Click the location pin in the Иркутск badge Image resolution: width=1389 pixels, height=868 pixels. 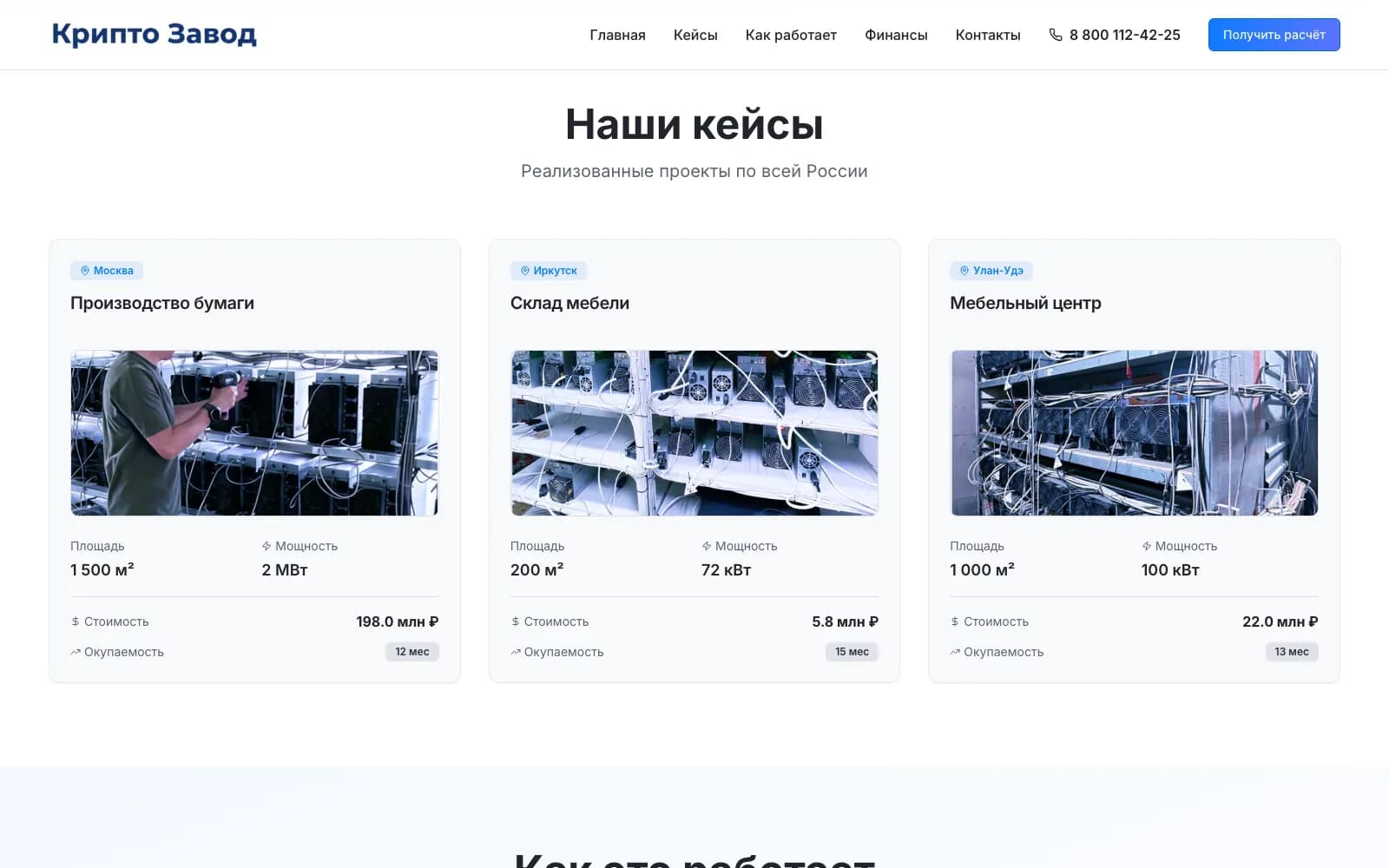click(525, 271)
